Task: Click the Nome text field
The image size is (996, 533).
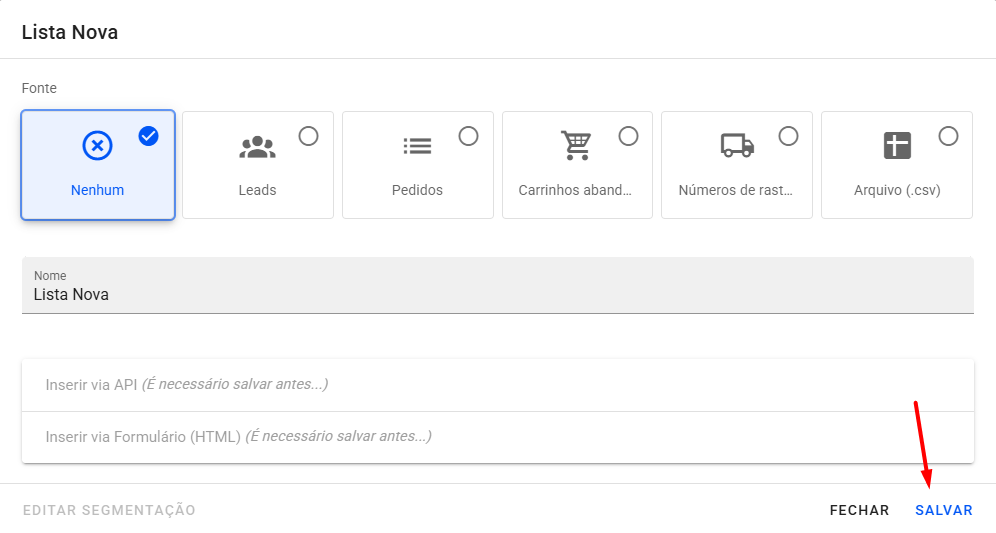Action: tap(497, 295)
